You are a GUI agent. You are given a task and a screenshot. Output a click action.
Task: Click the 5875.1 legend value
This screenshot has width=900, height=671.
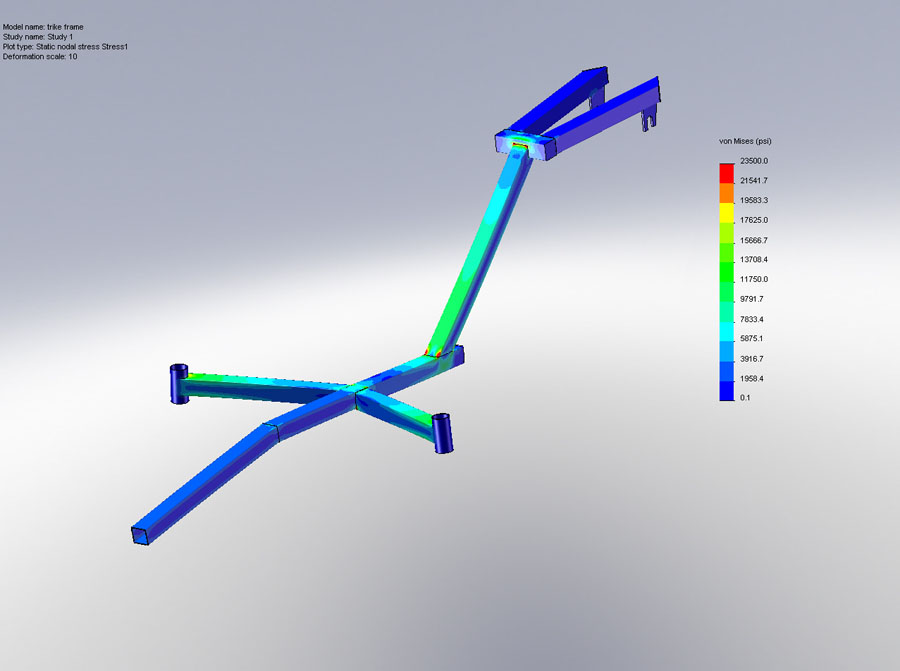(x=751, y=339)
